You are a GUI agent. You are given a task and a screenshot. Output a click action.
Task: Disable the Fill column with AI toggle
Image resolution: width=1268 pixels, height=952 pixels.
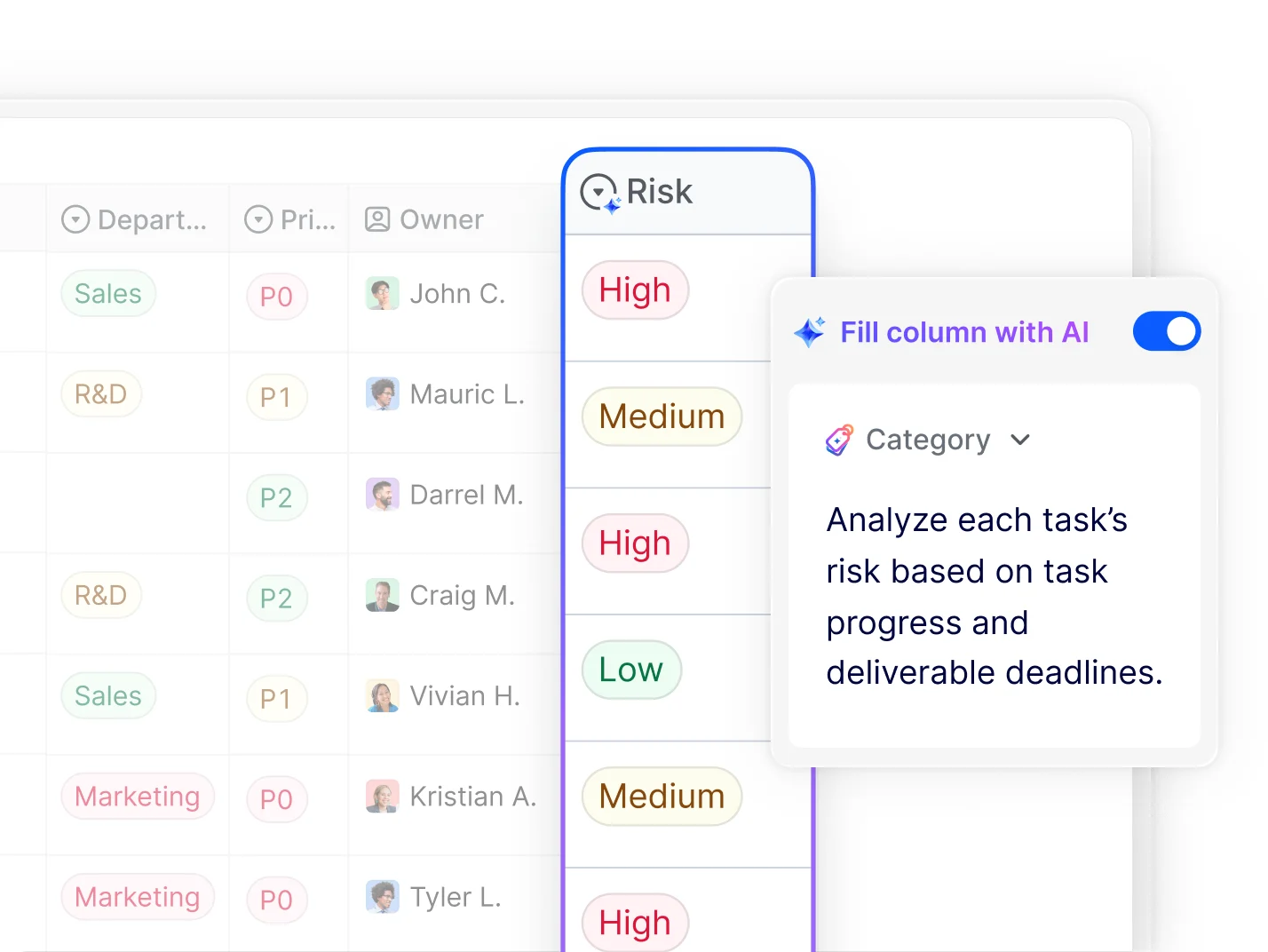point(1166,330)
